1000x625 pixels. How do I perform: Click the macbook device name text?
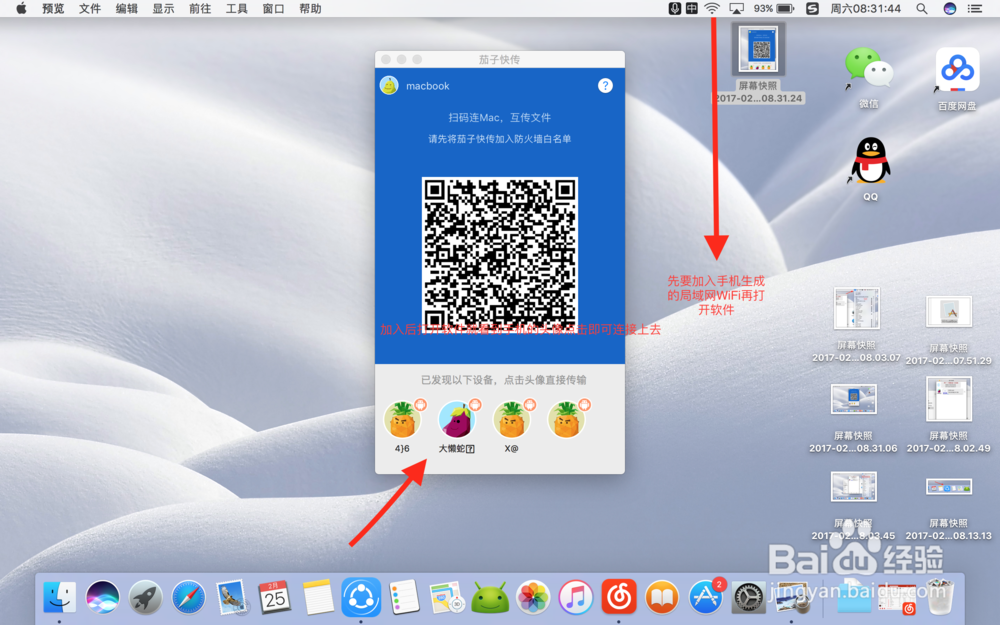pyautogui.click(x=427, y=86)
